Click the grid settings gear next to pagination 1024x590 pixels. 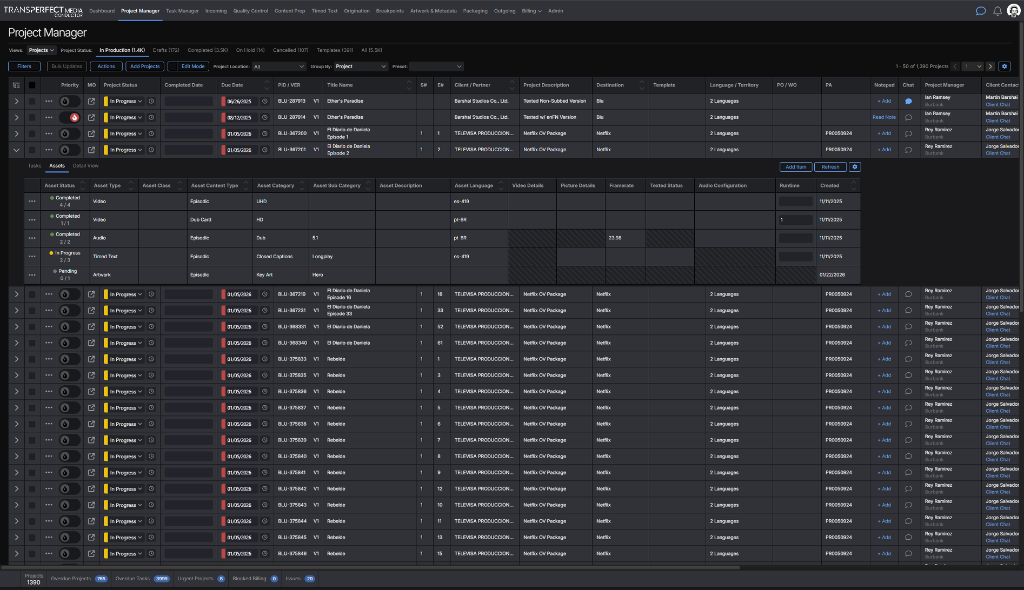click(1004, 66)
